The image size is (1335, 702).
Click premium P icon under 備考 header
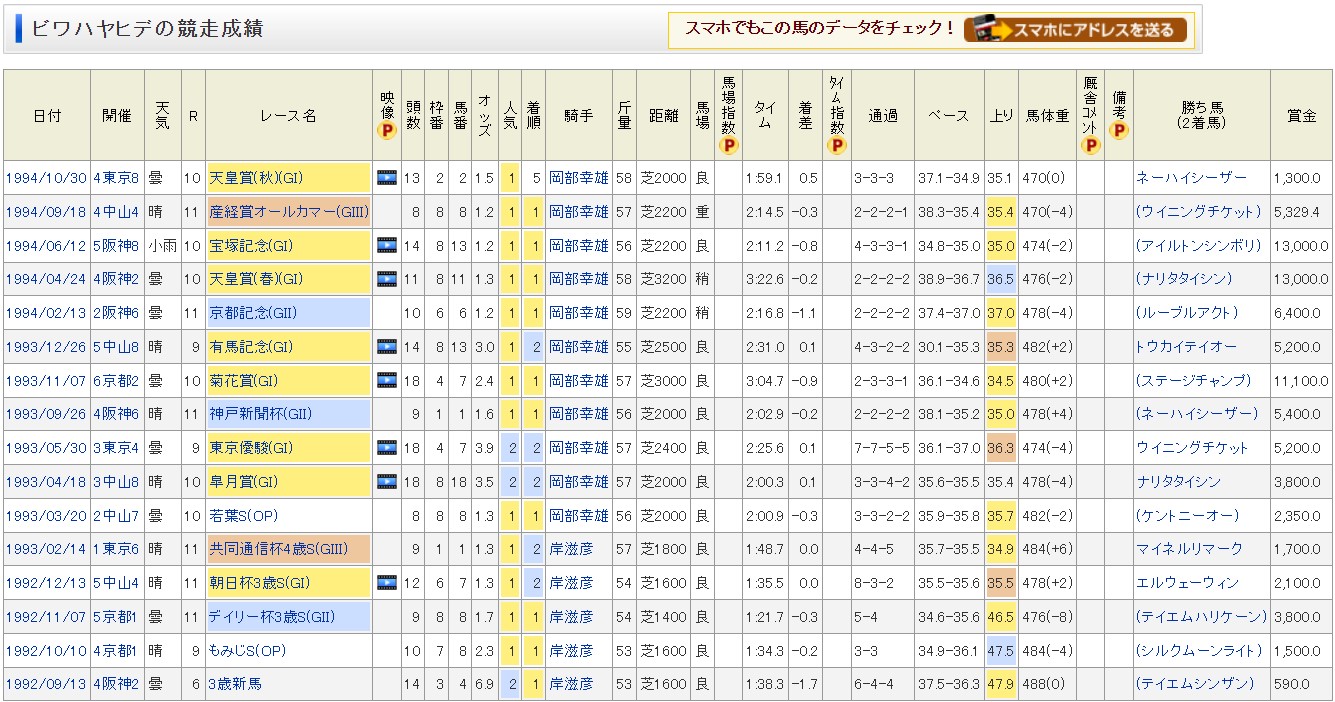point(1118,130)
